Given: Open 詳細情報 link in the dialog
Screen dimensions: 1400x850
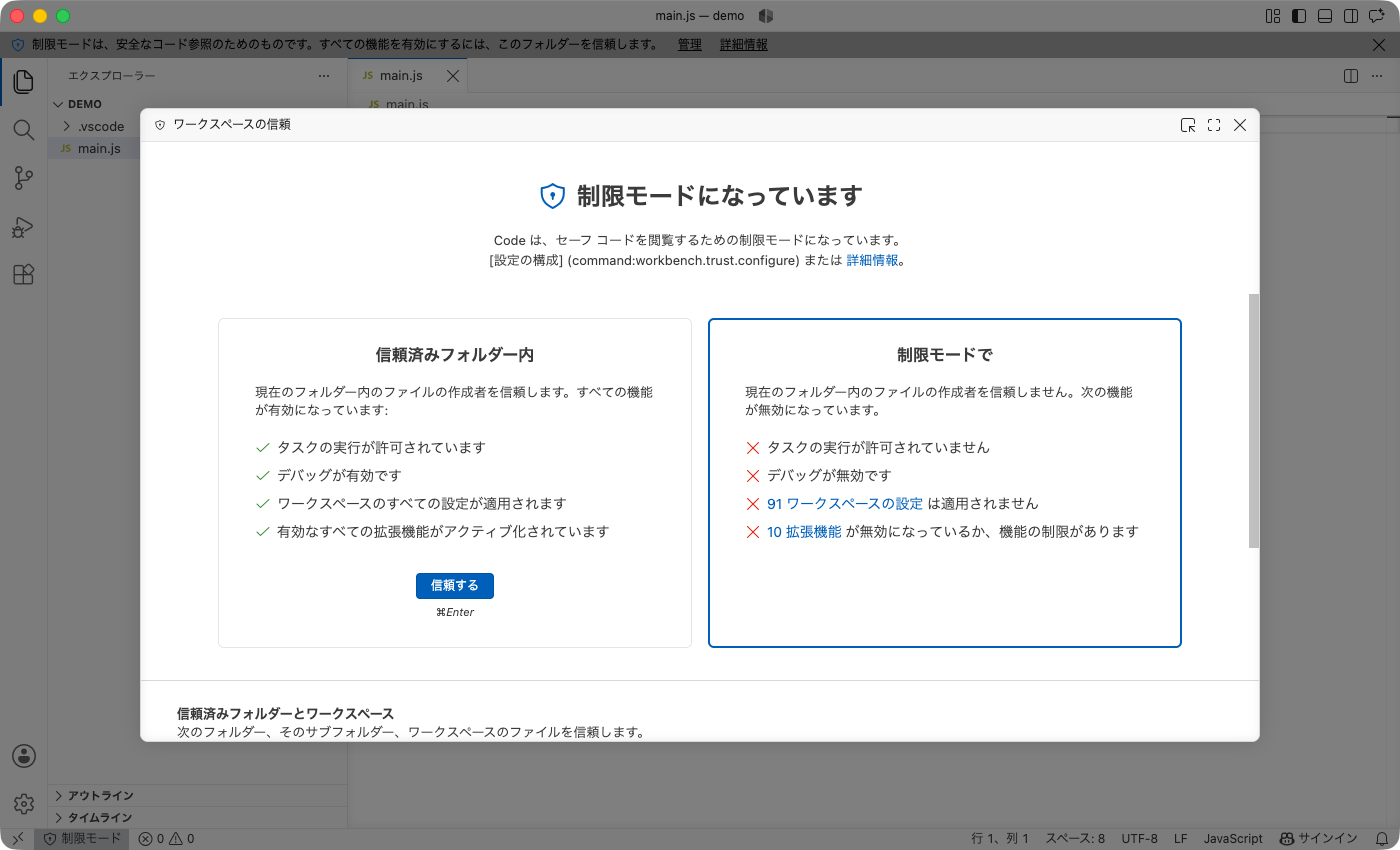Looking at the screenshot, I should (x=872, y=260).
